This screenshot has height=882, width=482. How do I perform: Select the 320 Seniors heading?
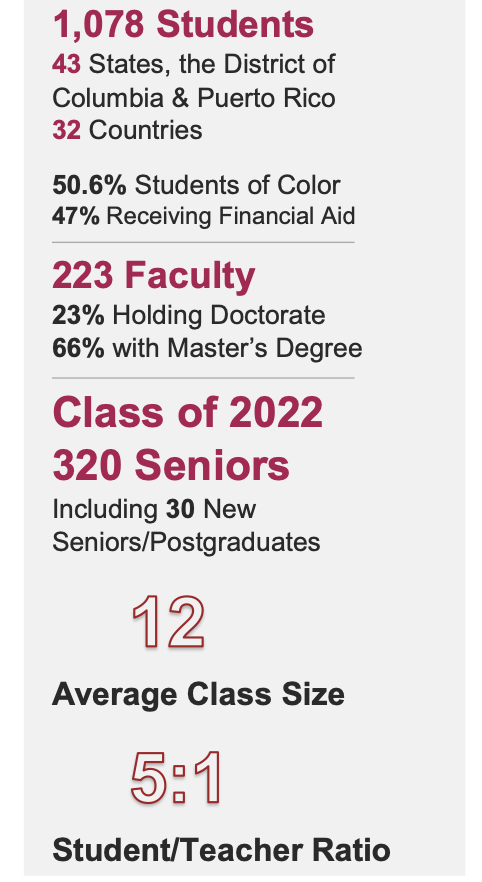point(171,465)
